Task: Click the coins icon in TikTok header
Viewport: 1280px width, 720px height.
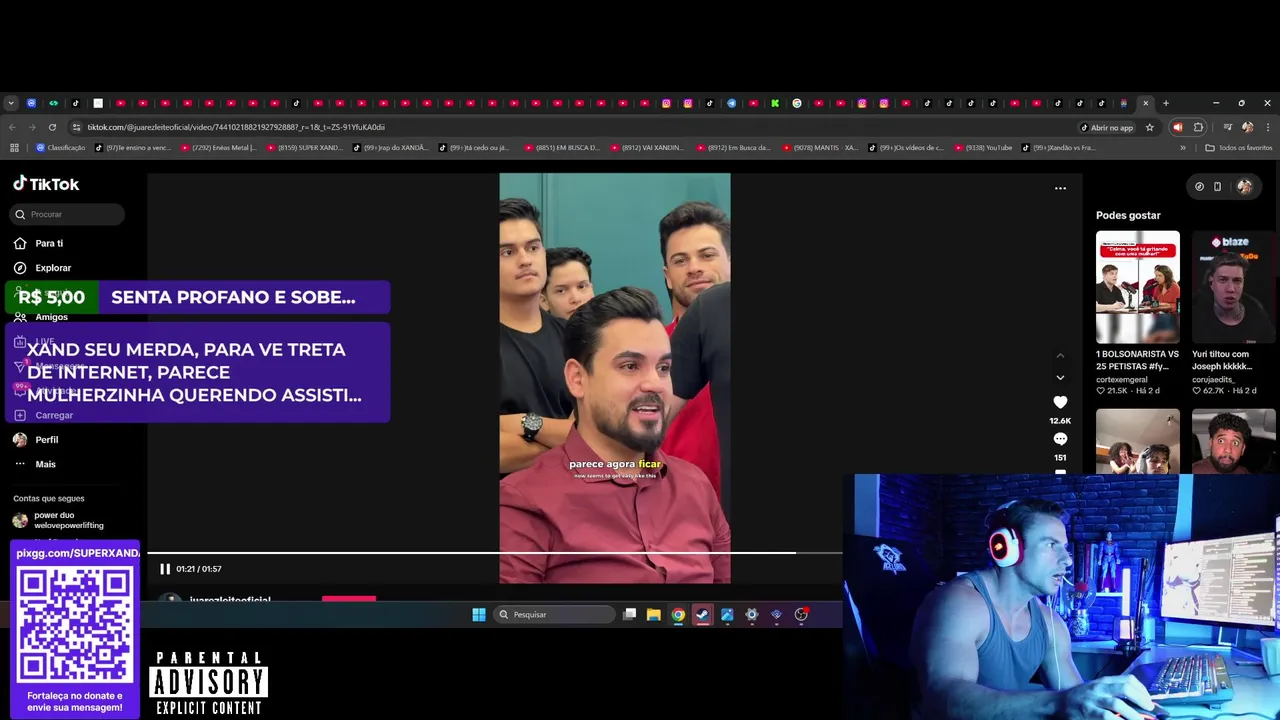Action: coord(1199,186)
